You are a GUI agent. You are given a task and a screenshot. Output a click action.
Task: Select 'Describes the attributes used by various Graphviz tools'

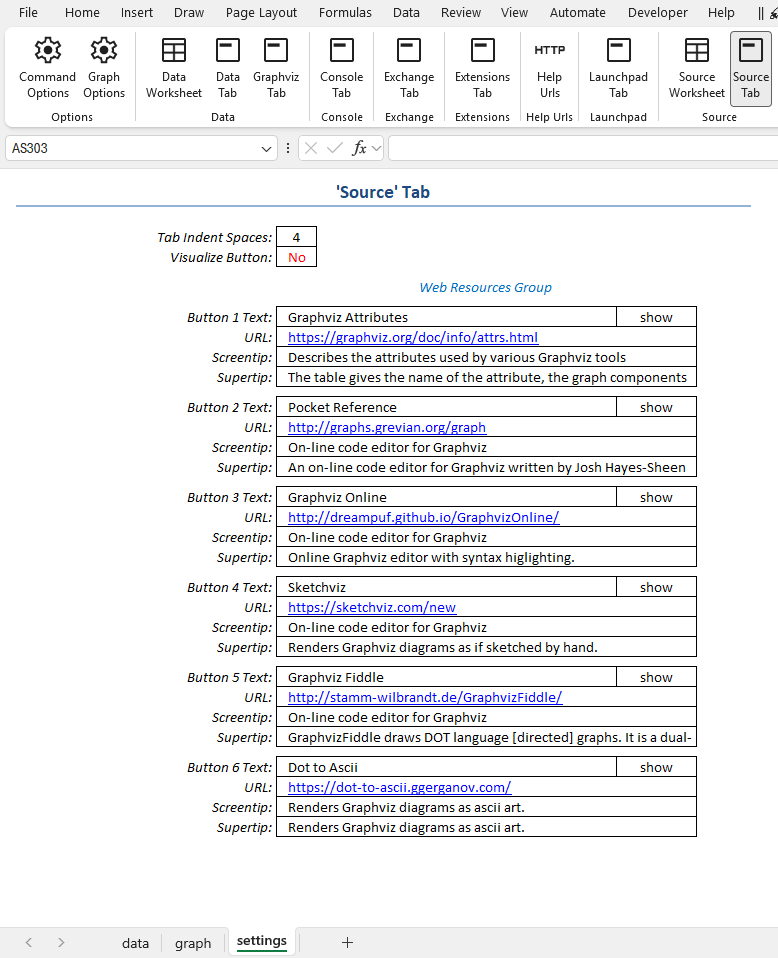(486, 357)
